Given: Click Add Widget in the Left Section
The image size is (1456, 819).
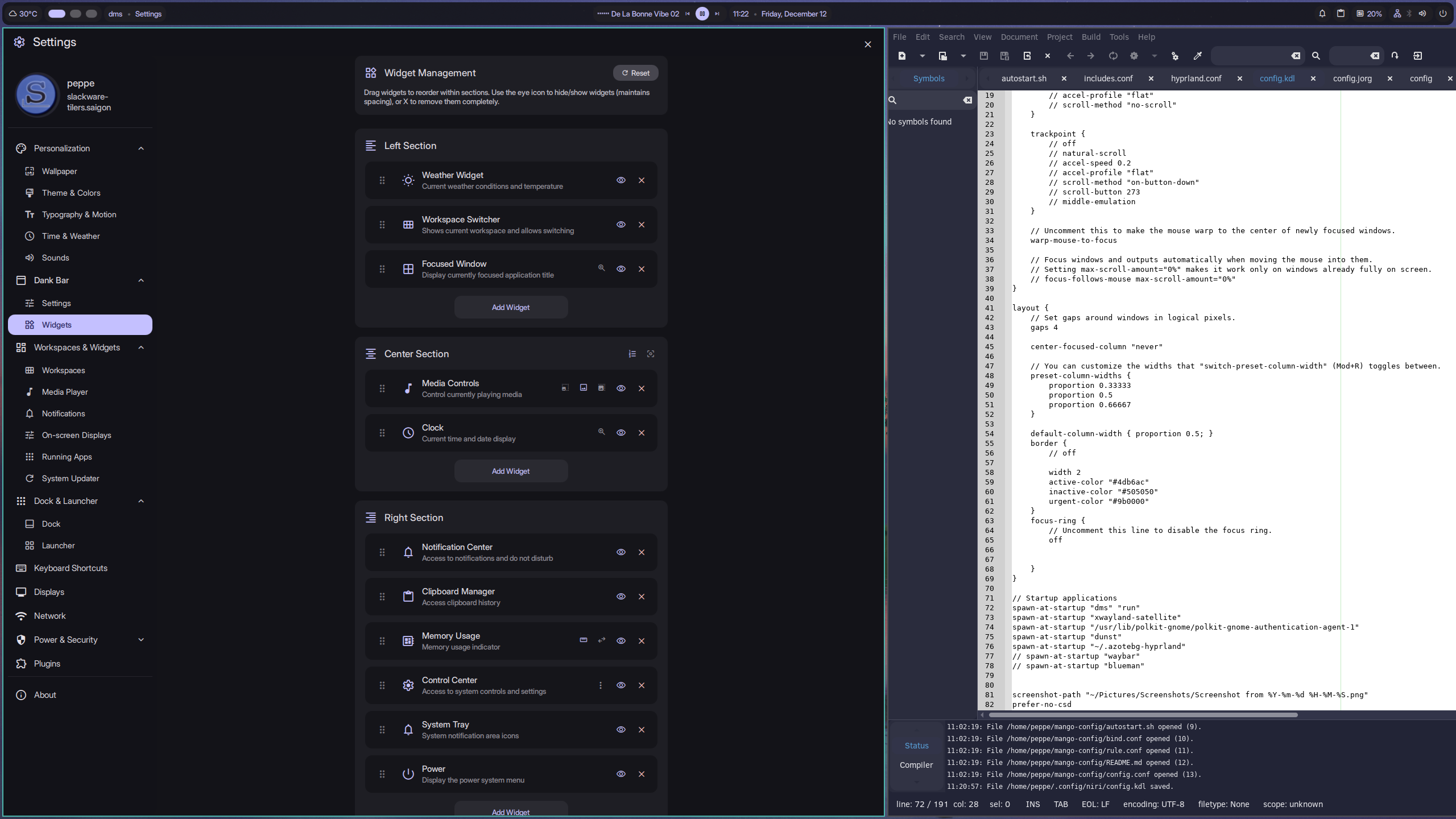Looking at the screenshot, I should pyautogui.click(x=510, y=307).
